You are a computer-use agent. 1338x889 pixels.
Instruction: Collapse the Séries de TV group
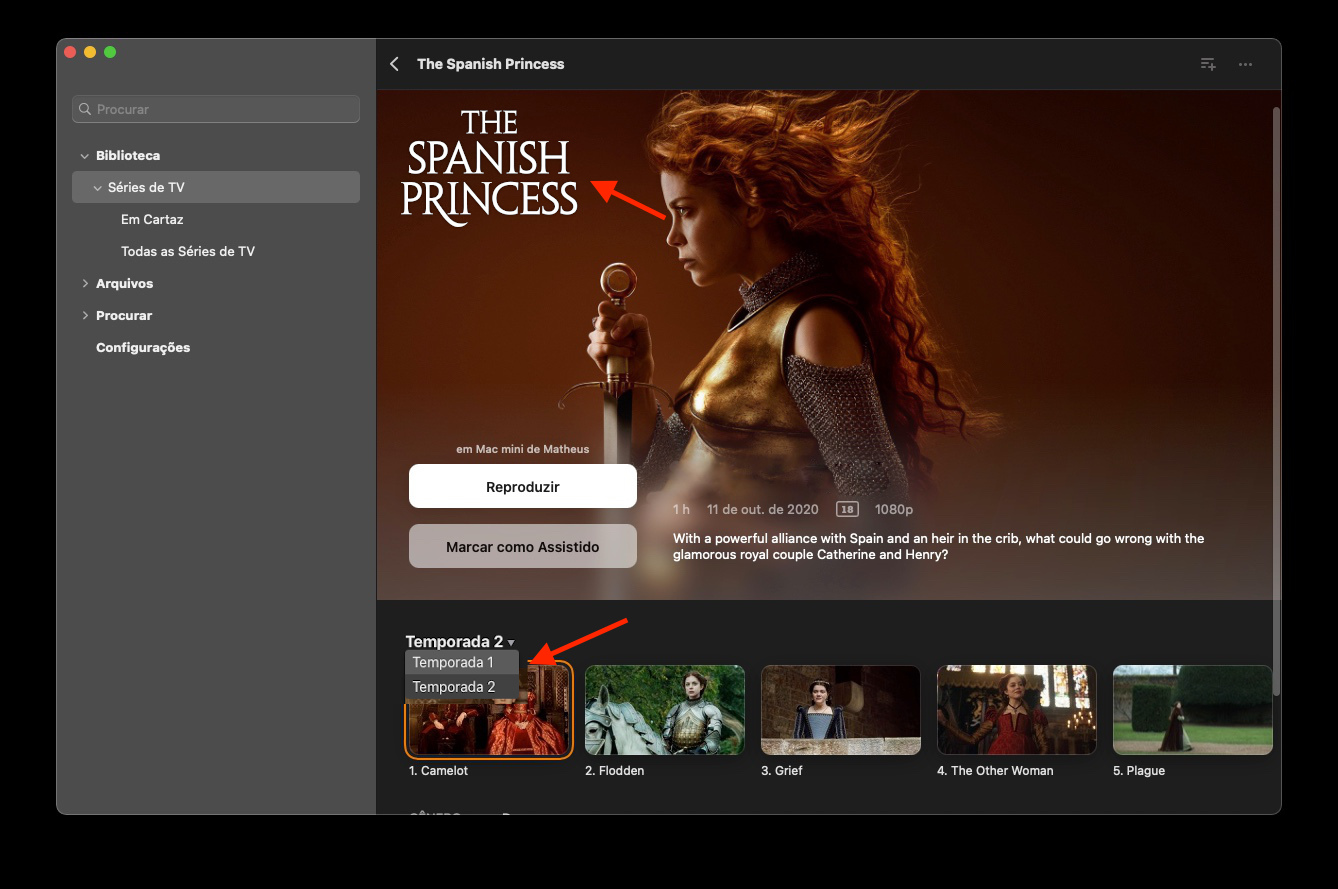point(98,188)
